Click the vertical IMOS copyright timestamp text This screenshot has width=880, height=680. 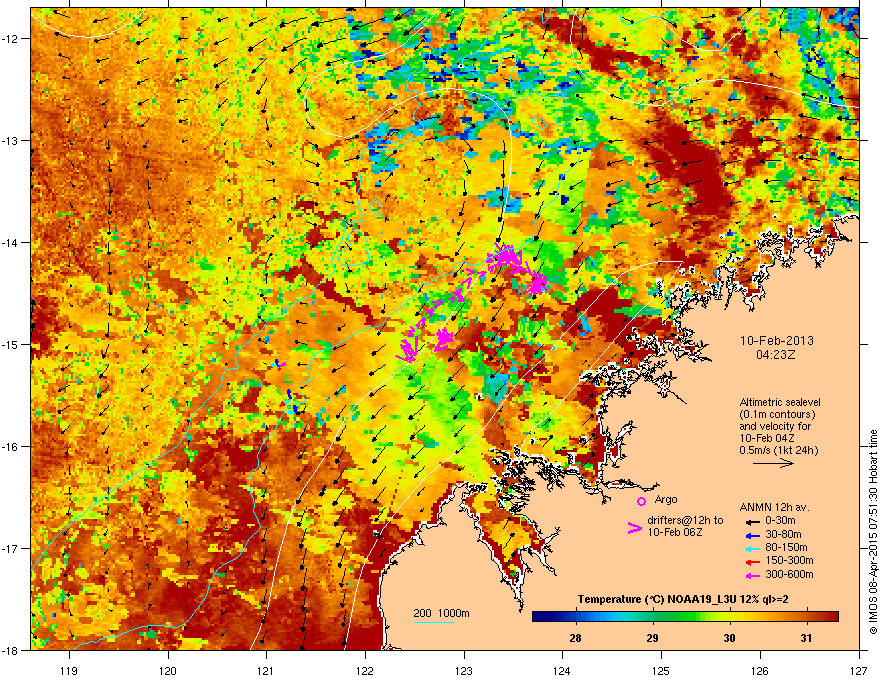tap(873, 532)
